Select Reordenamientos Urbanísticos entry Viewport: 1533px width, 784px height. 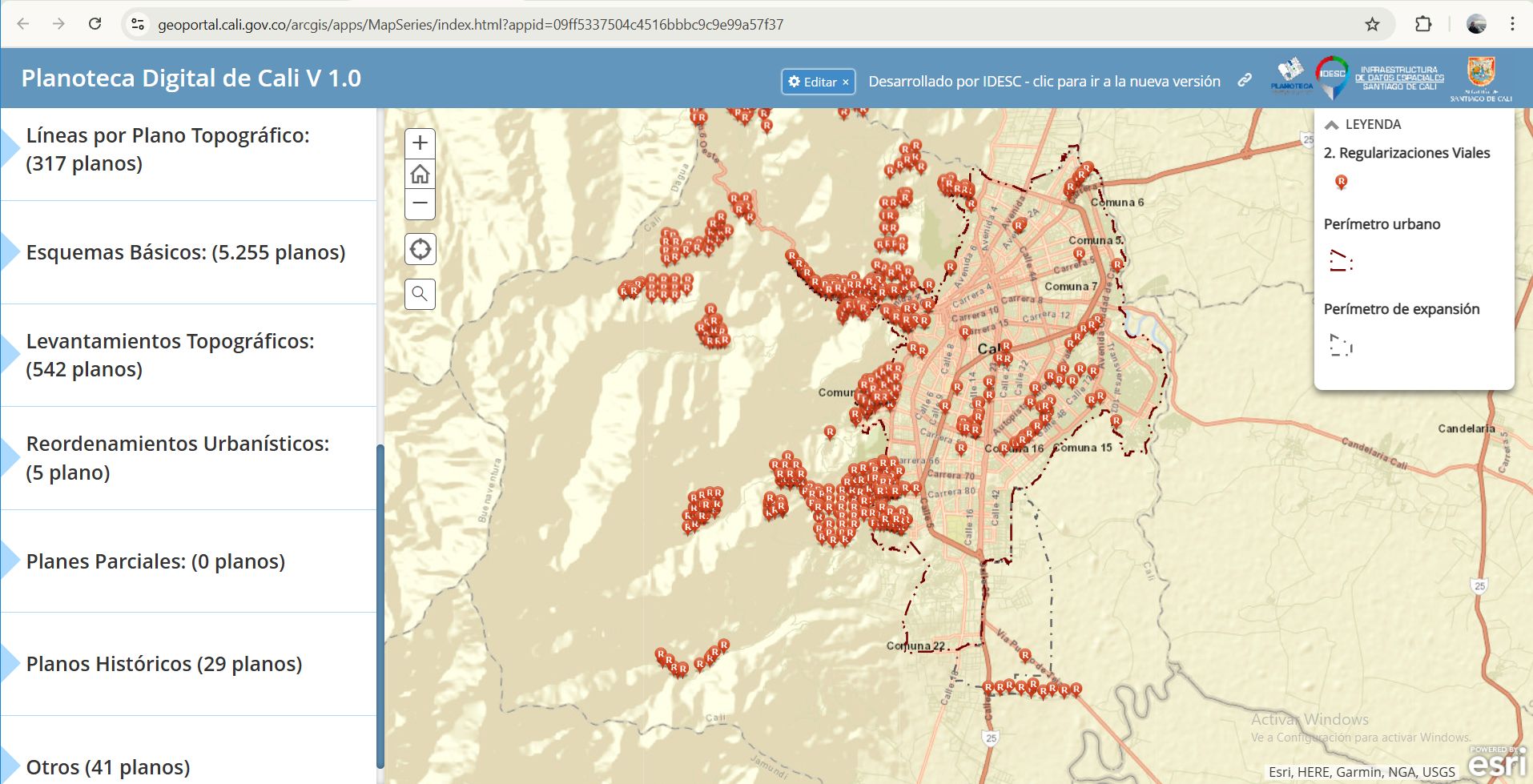[178, 457]
